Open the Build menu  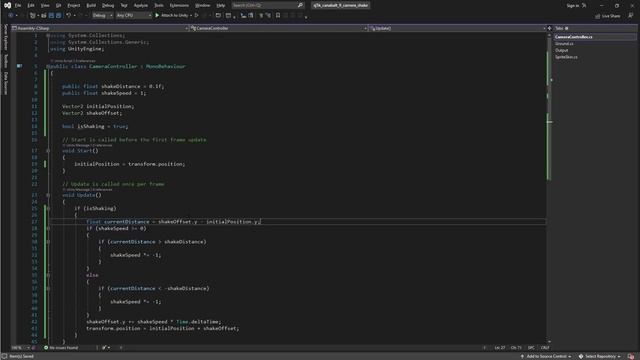(x=91, y=6)
